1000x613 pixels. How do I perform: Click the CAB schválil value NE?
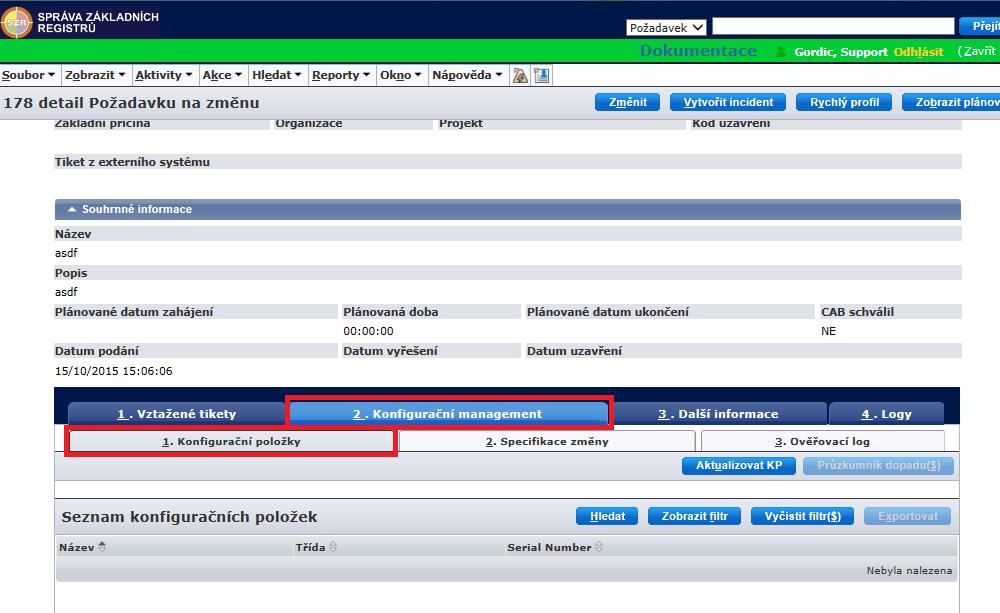click(x=828, y=331)
